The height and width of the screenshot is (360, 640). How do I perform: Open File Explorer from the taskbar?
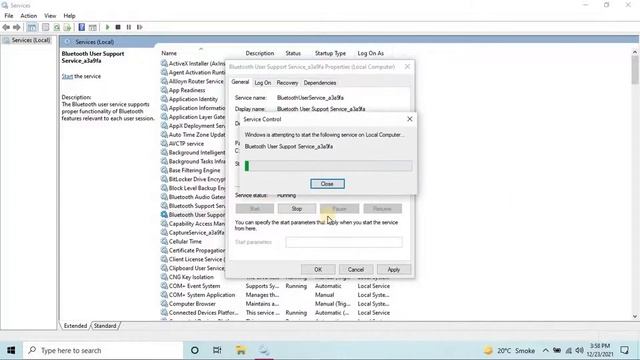(x=241, y=350)
